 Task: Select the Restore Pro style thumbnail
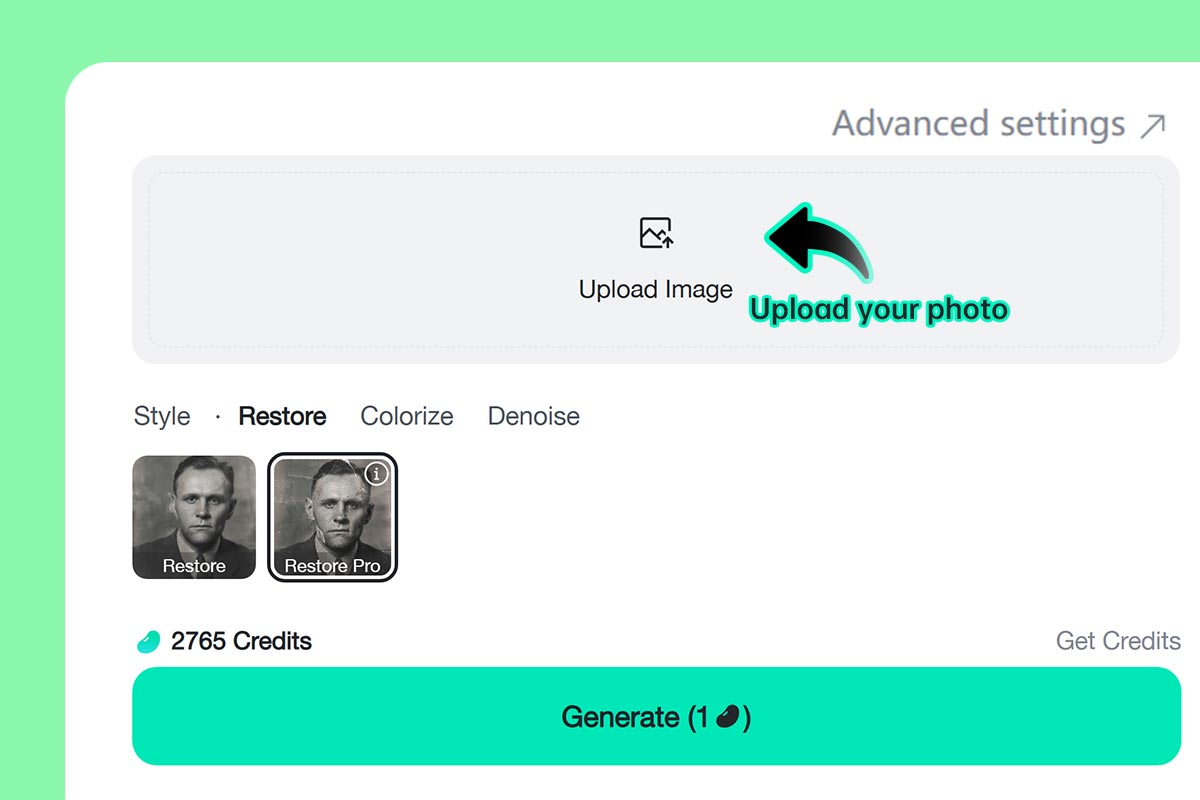click(333, 517)
